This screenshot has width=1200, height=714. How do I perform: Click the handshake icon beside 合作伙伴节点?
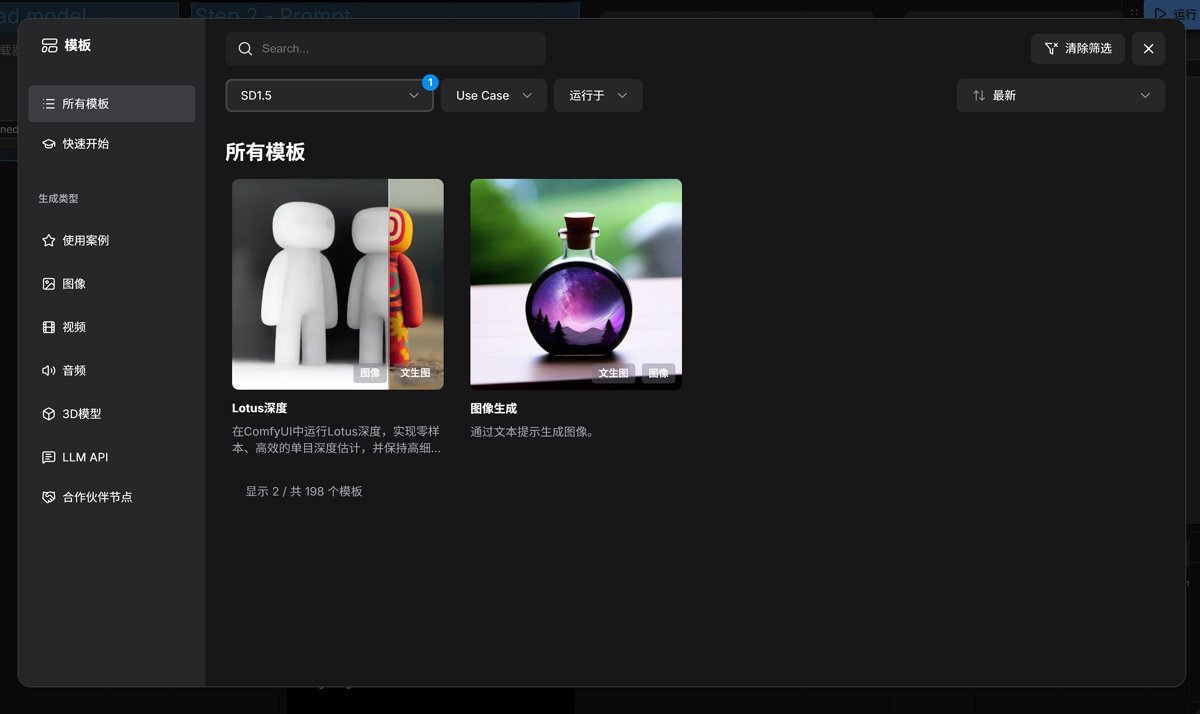(48, 497)
